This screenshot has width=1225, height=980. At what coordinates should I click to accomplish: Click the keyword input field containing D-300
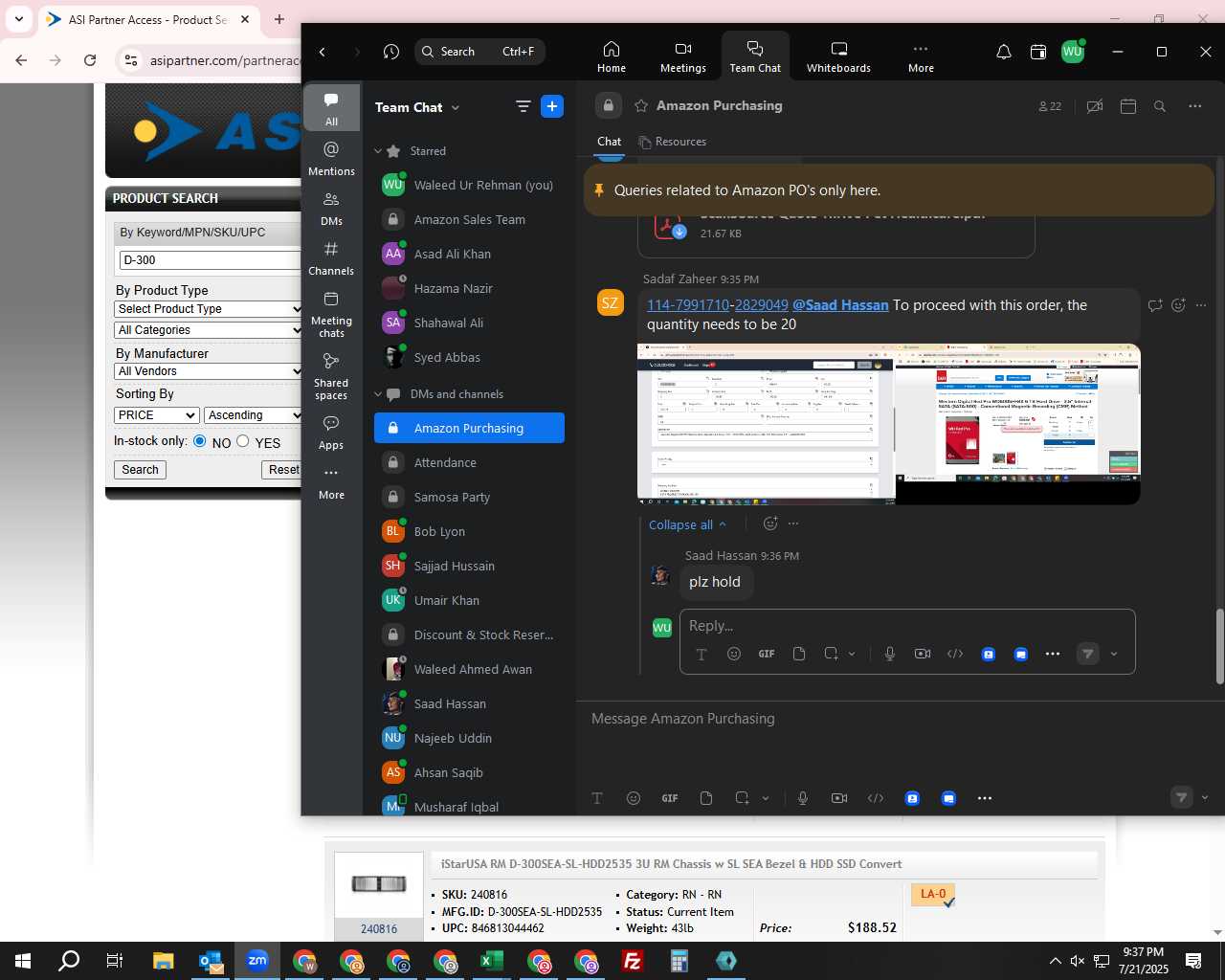211,260
